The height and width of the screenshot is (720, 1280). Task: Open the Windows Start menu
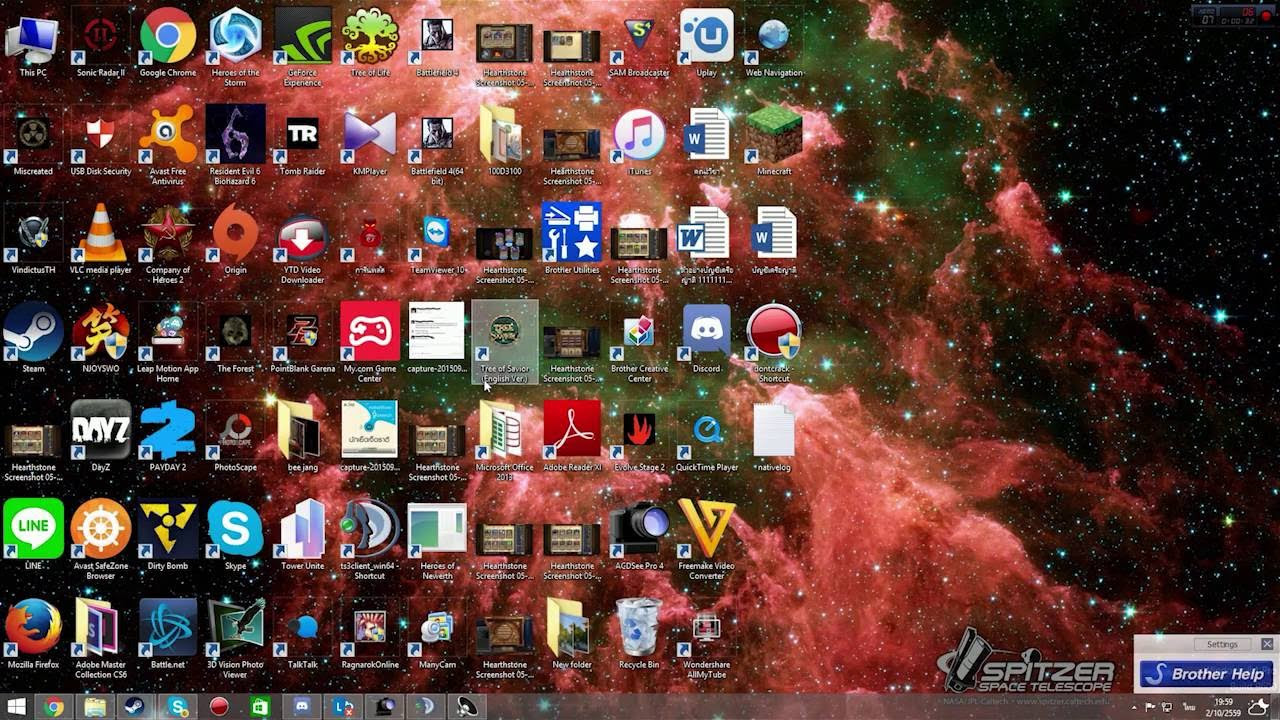[x=15, y=707]
